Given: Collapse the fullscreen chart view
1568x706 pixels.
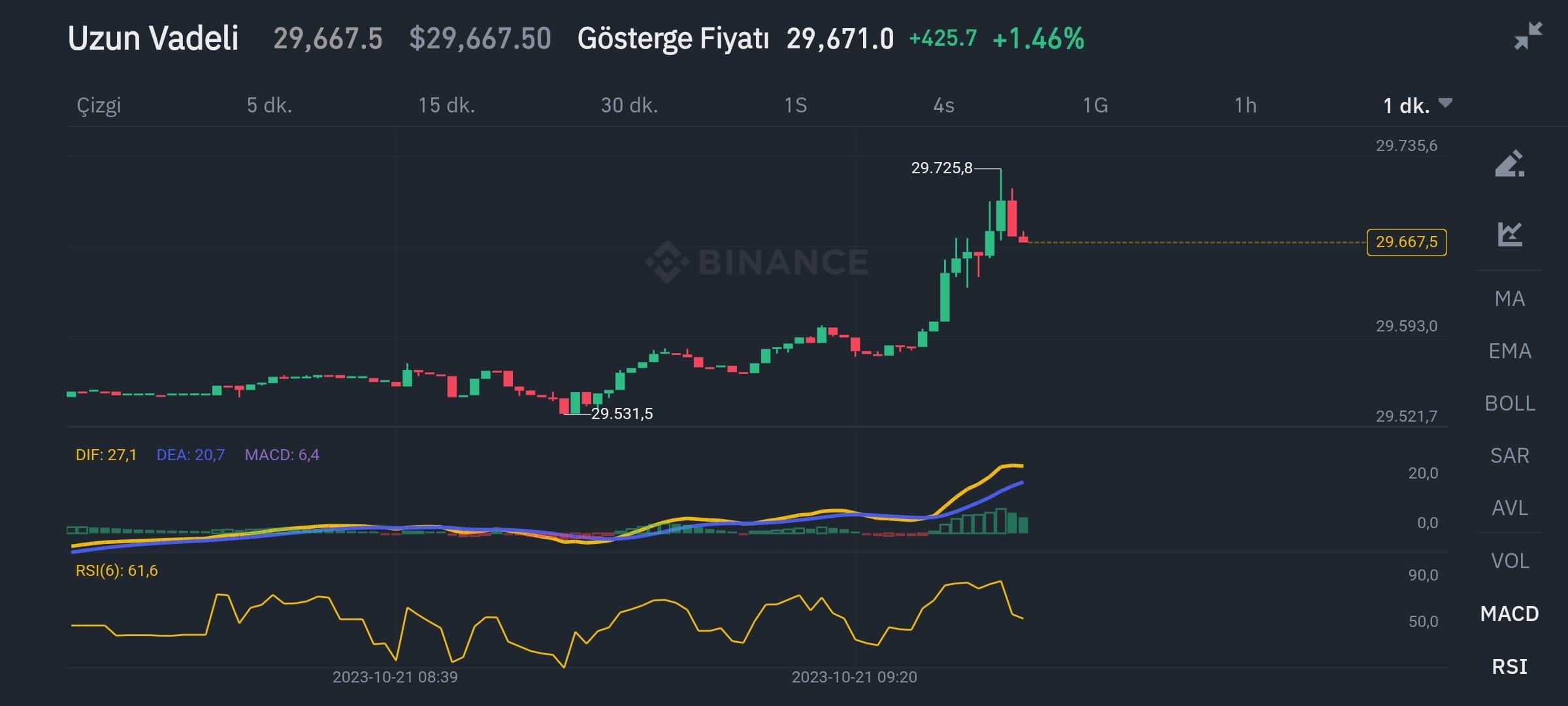Looking at the screenshot, I should (1528, 35).
